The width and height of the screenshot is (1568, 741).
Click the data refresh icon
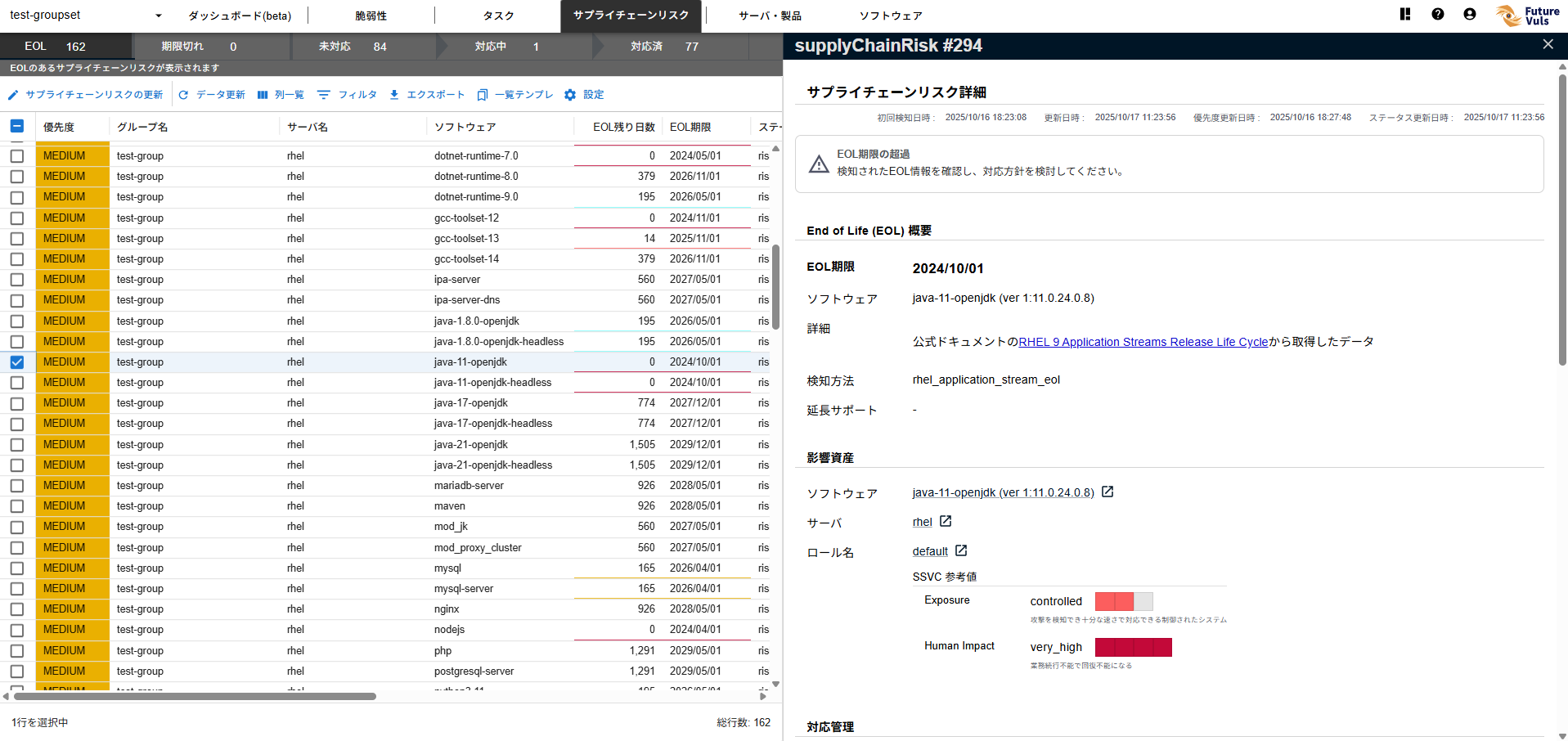tap(183, 95)
